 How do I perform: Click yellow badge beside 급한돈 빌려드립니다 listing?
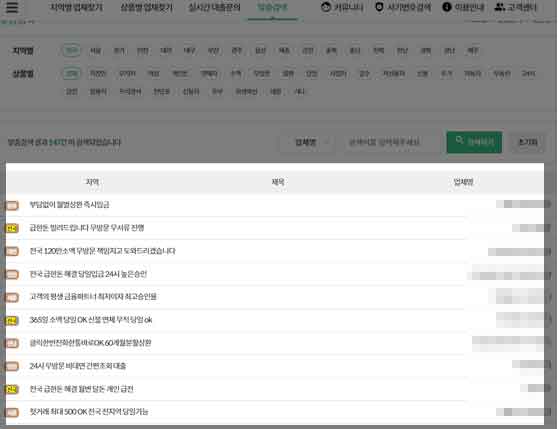pyautogui.click(x=11, y=228)
